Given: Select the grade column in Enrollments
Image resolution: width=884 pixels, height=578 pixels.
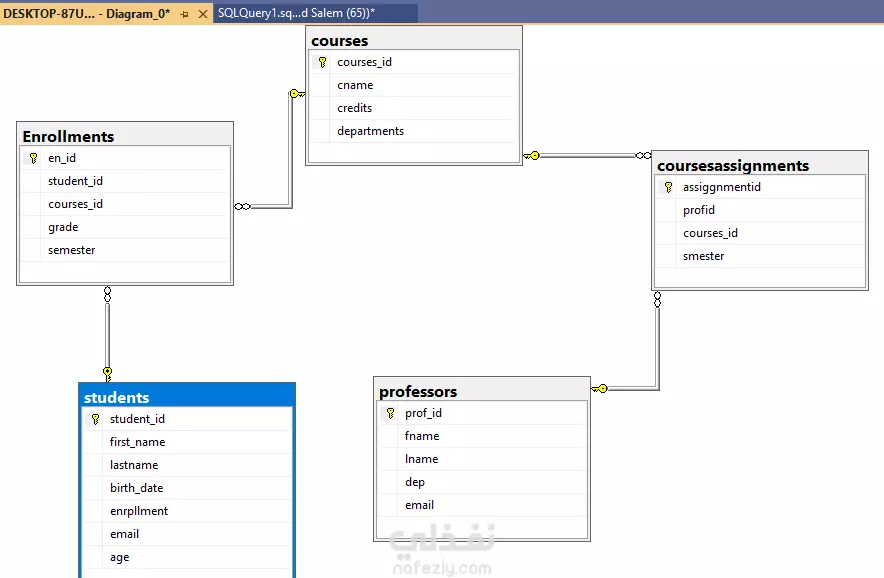Looking at the screenshot, I should coord(125,227).
